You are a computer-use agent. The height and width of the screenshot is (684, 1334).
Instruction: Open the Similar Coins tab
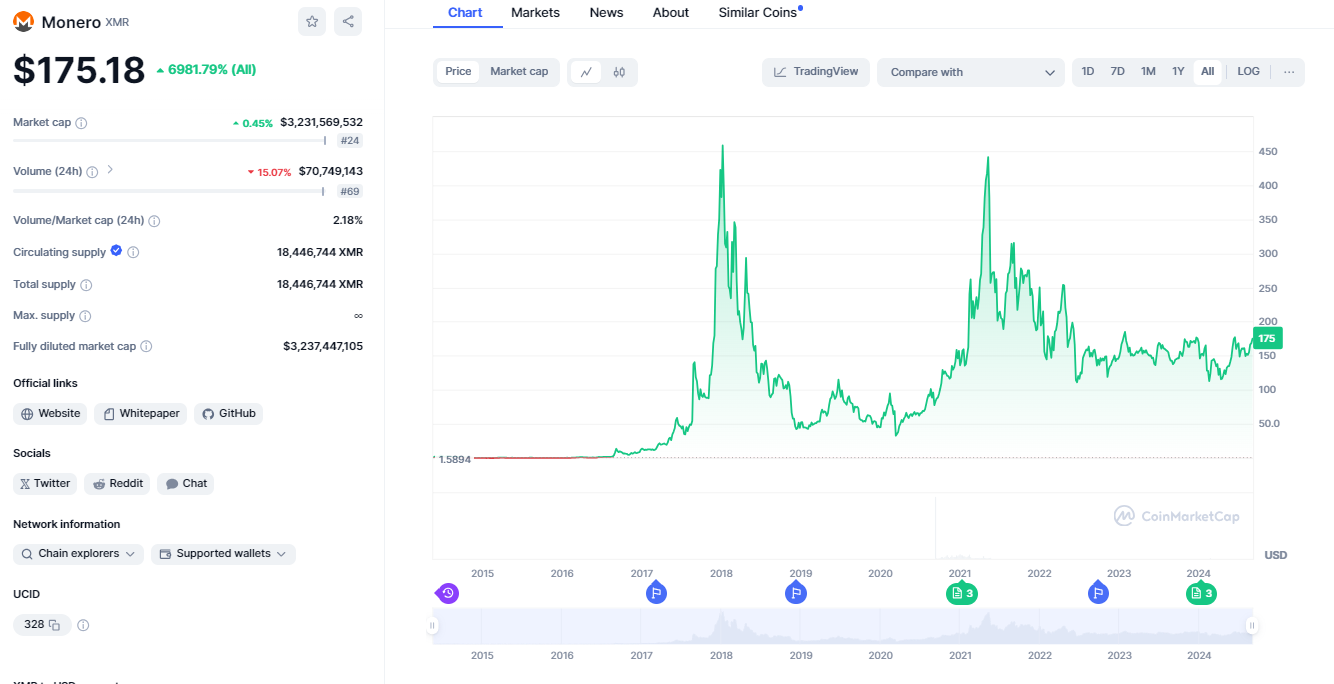tap(758, 13)
